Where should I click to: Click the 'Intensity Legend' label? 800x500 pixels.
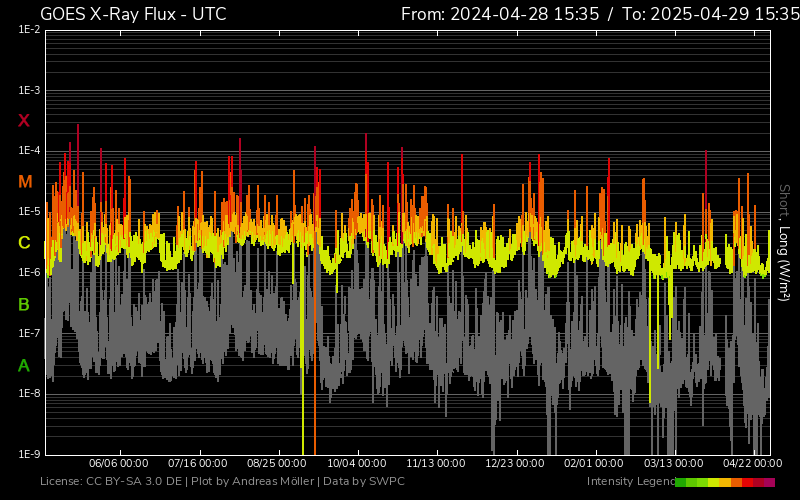coord(631,481)
